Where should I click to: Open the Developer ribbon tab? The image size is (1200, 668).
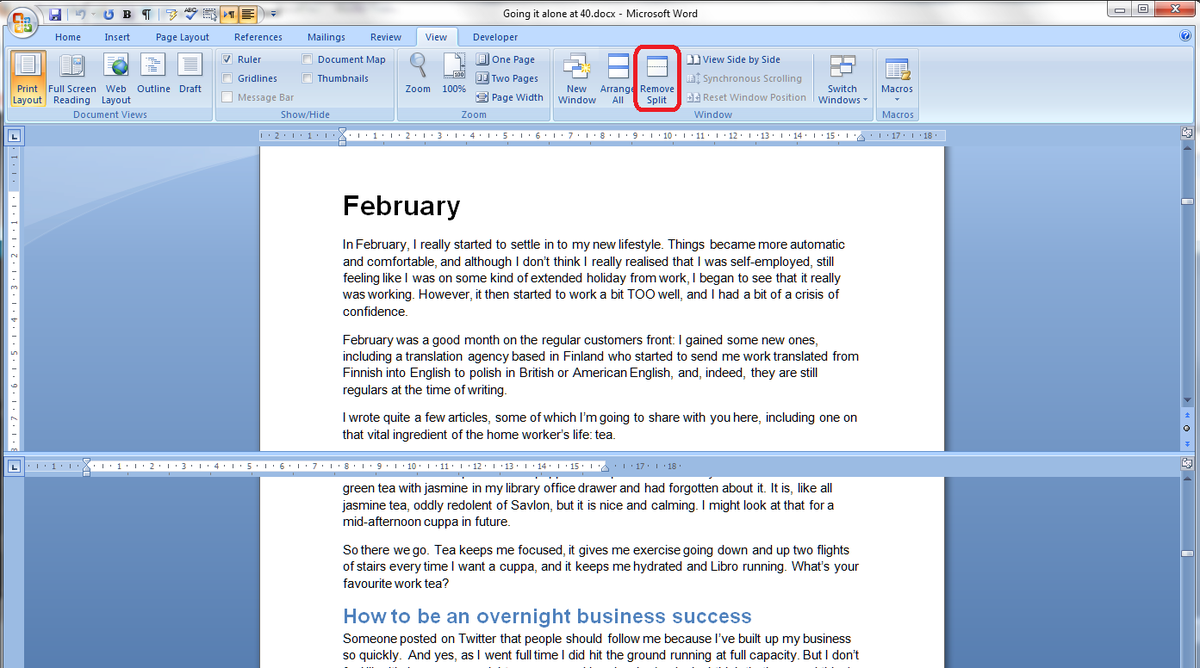click(495, 37)
